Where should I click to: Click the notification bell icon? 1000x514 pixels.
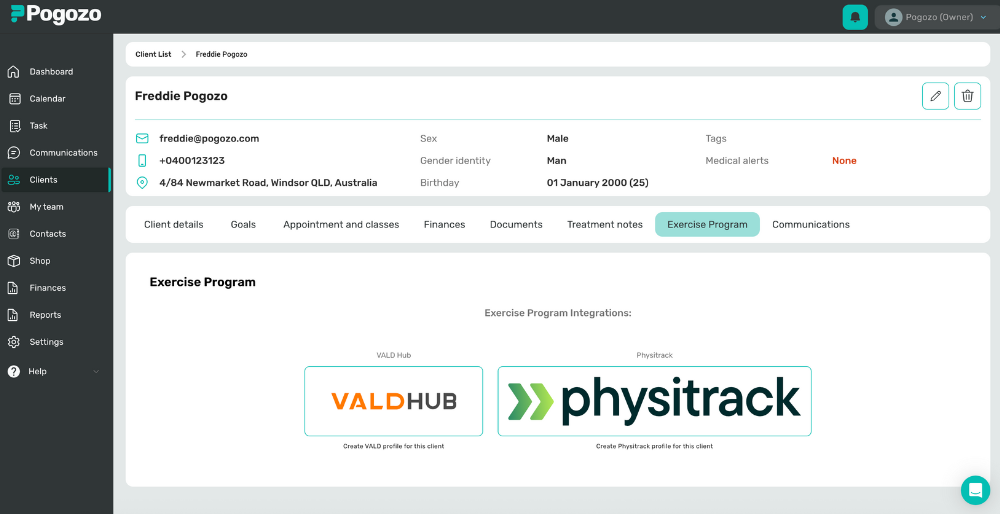pyautogui.click(x=855, y=17)
